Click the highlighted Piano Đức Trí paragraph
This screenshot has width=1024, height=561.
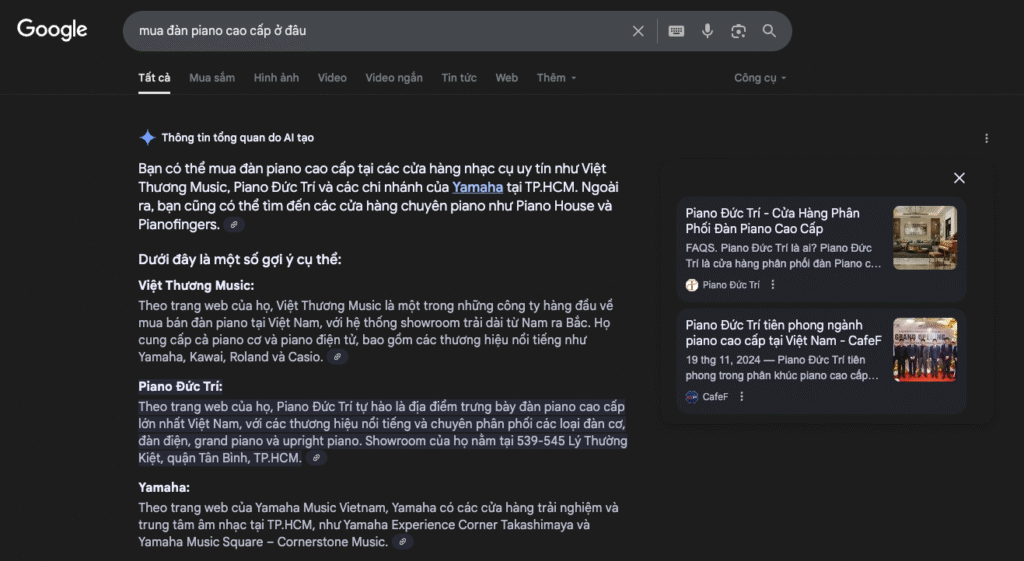click(x=383, y=432)
